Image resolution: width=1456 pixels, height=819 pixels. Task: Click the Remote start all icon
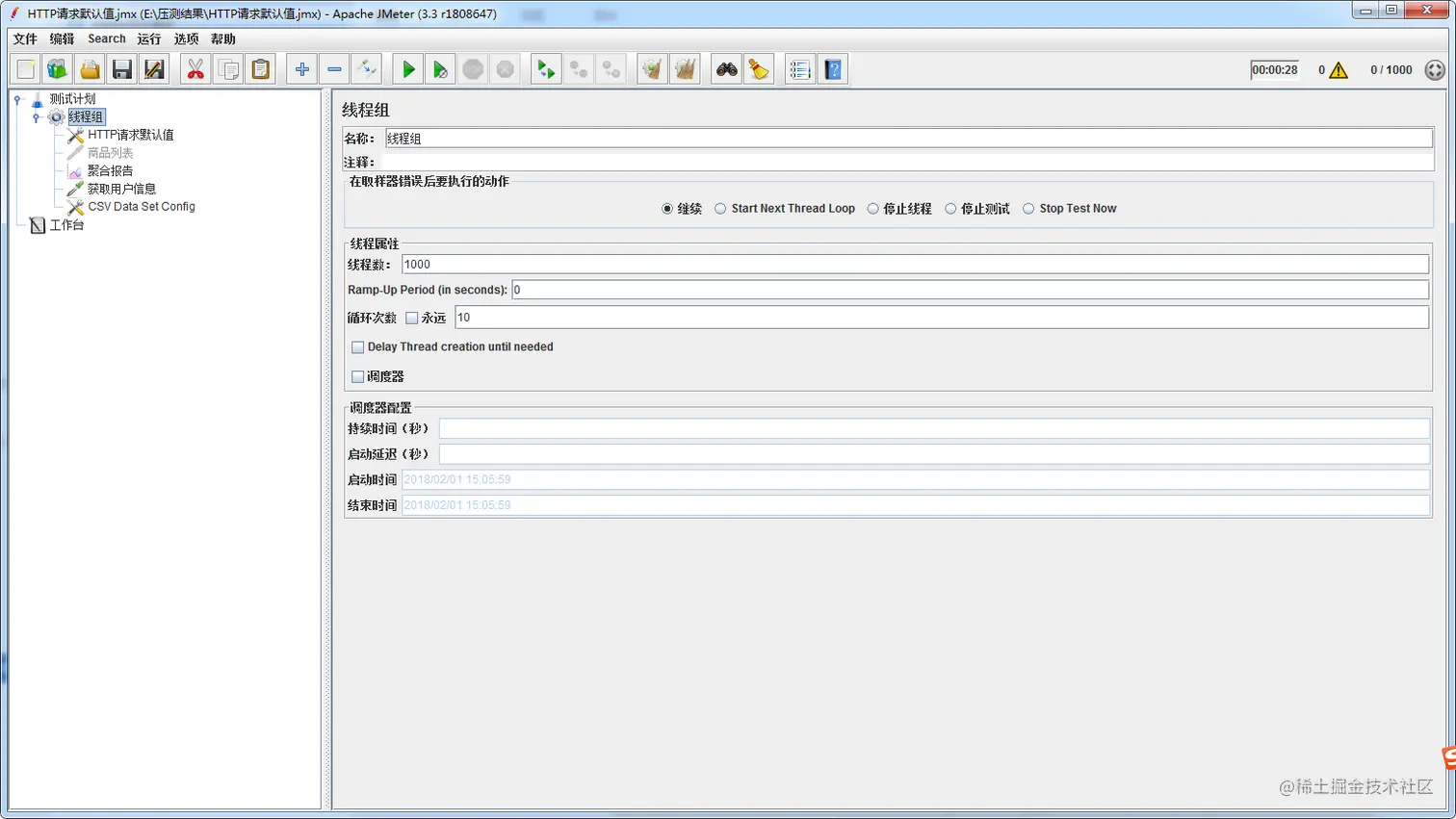546,69
